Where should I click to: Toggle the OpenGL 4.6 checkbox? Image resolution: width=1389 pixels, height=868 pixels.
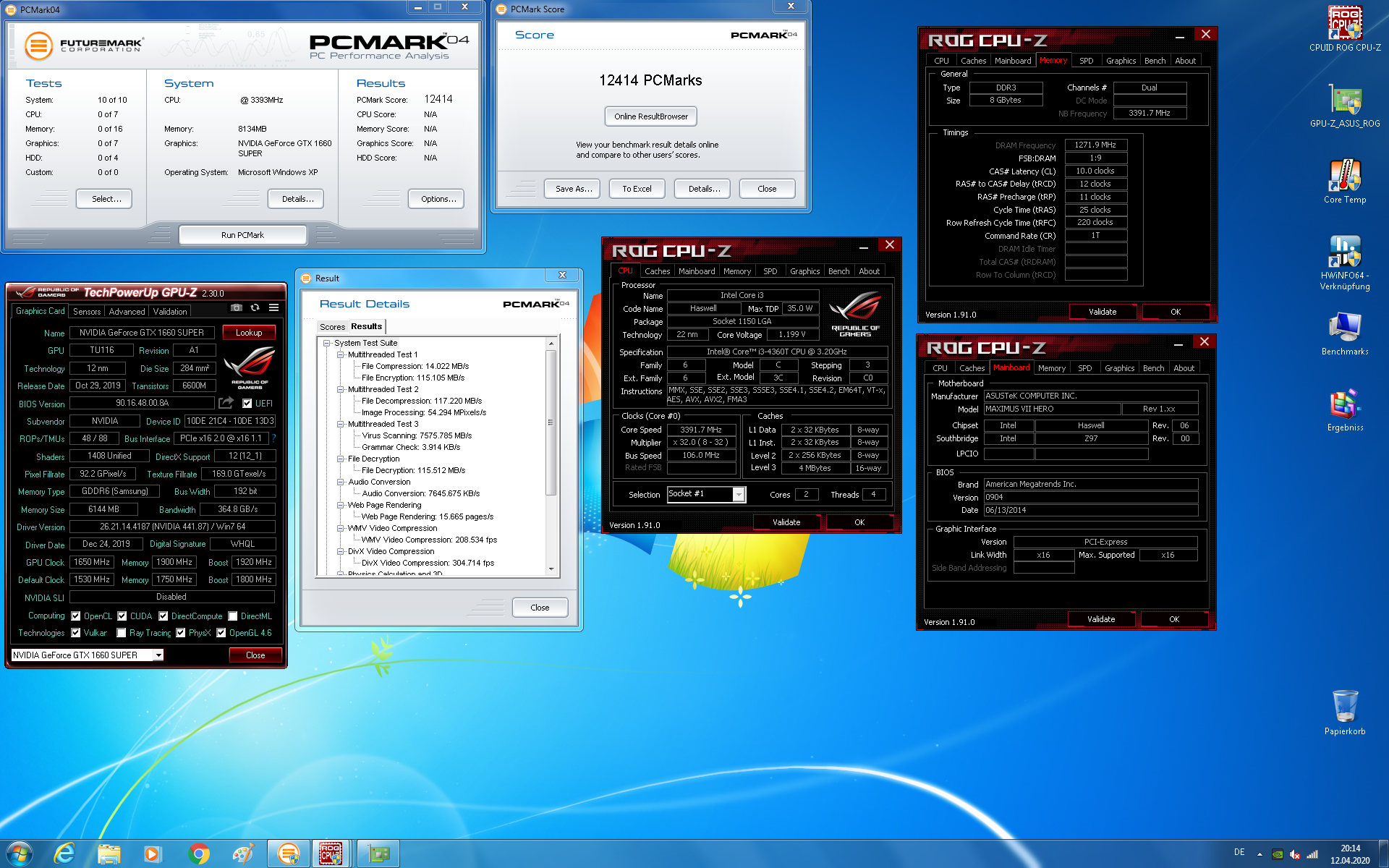click(x=221, y=633)
